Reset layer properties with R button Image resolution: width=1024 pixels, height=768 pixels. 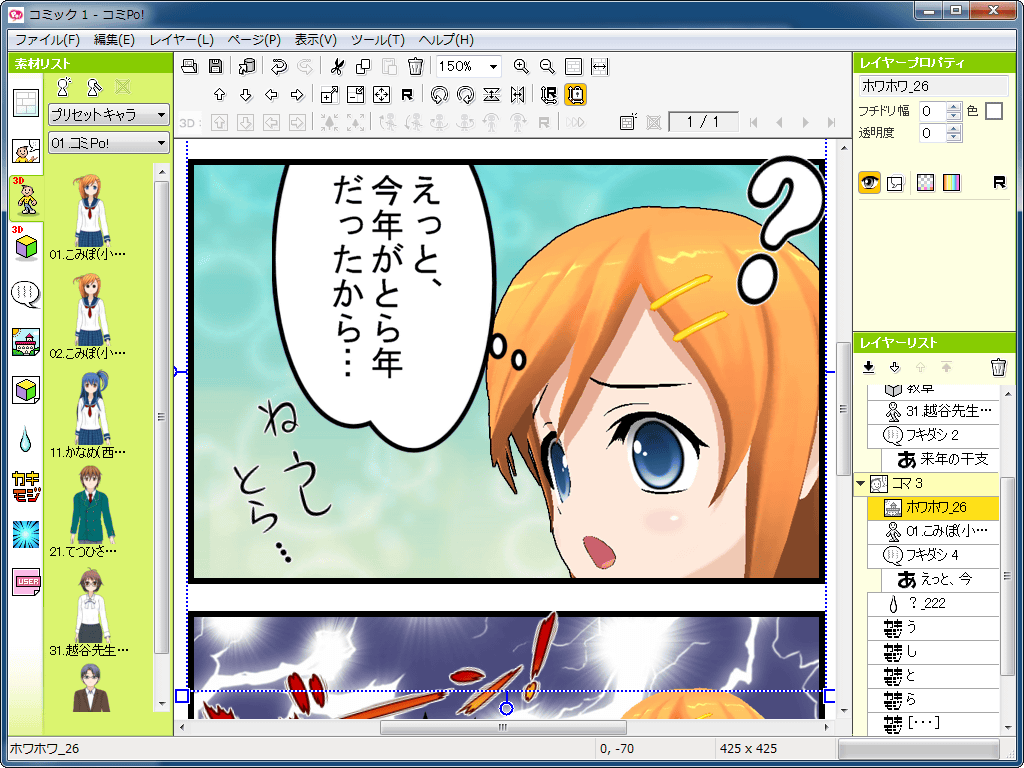tap(999, 182)
